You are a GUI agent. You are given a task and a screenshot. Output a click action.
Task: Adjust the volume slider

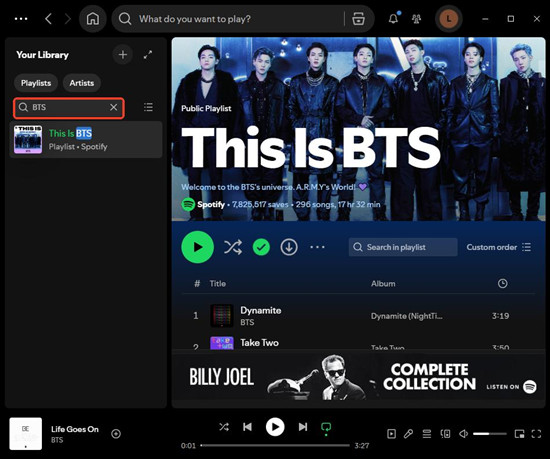click(x=490, y=434)
